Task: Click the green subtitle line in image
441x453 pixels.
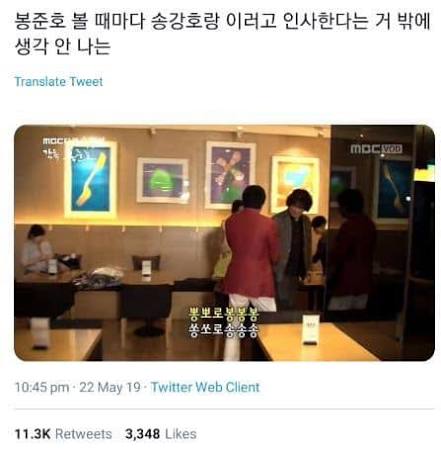Action: coord(223,314)
